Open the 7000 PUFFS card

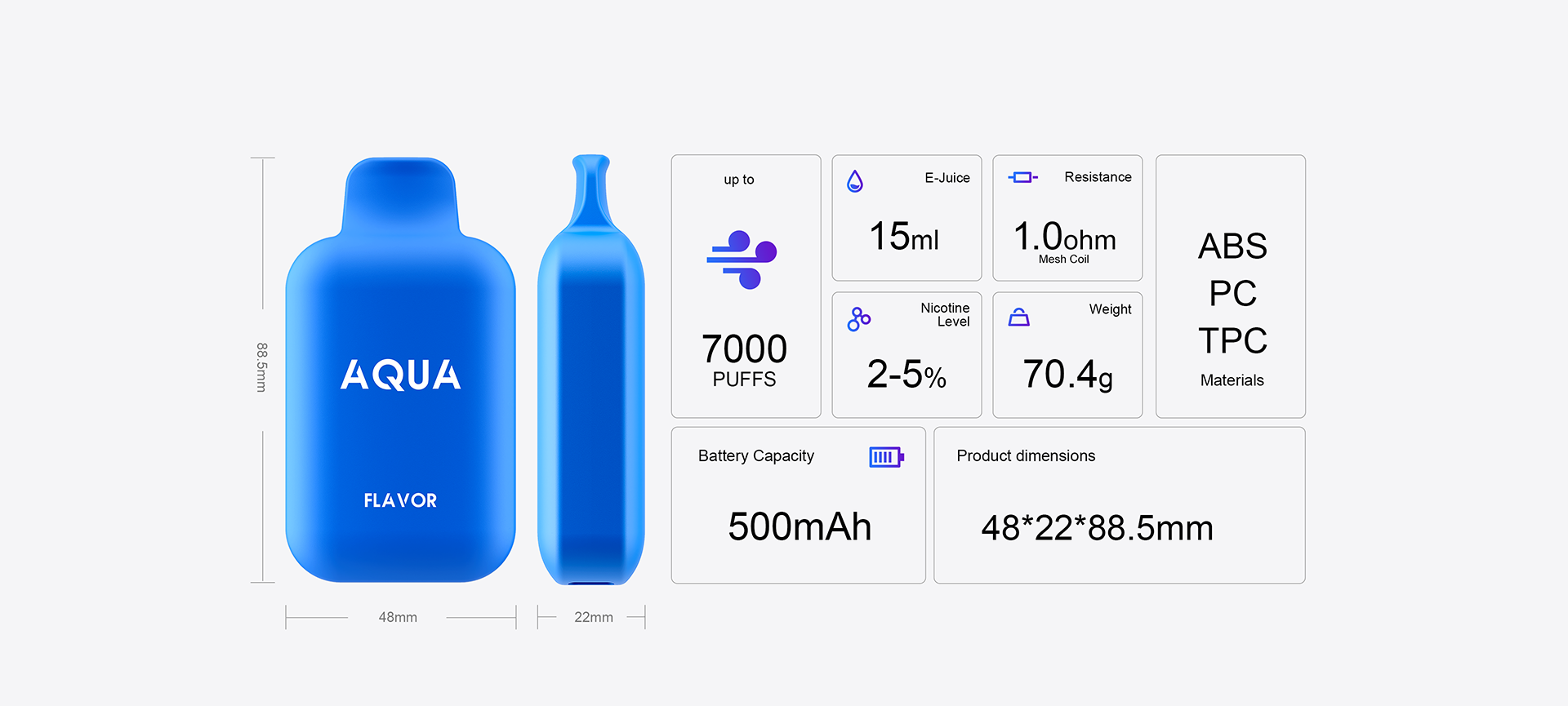[746, 286]
